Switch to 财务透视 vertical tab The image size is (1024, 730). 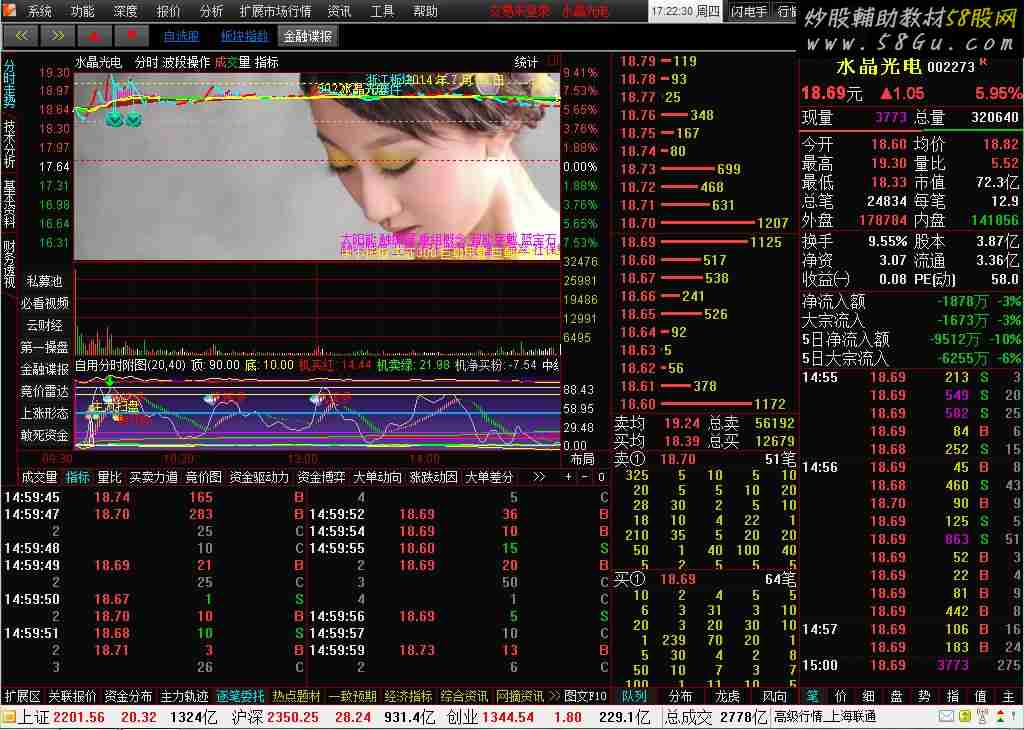(x=10, y=264)
